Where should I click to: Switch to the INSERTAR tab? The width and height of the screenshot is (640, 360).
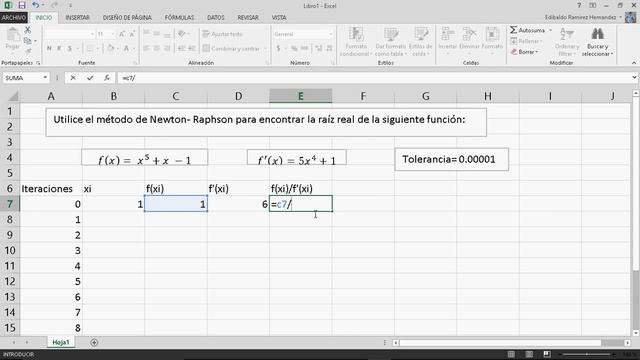pos(77,18)
